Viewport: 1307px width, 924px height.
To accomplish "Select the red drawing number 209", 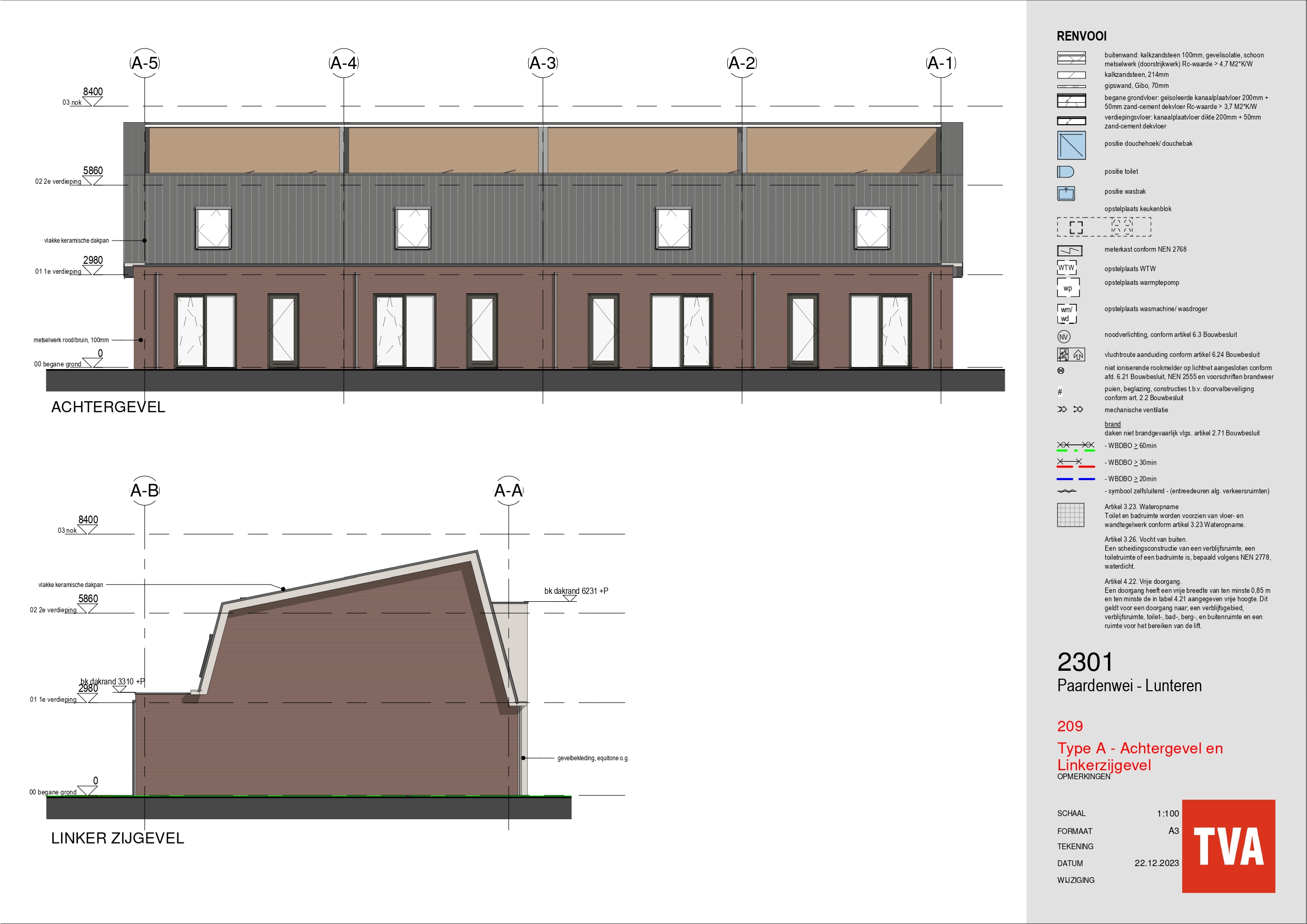I will click(x=1070, y=727).
